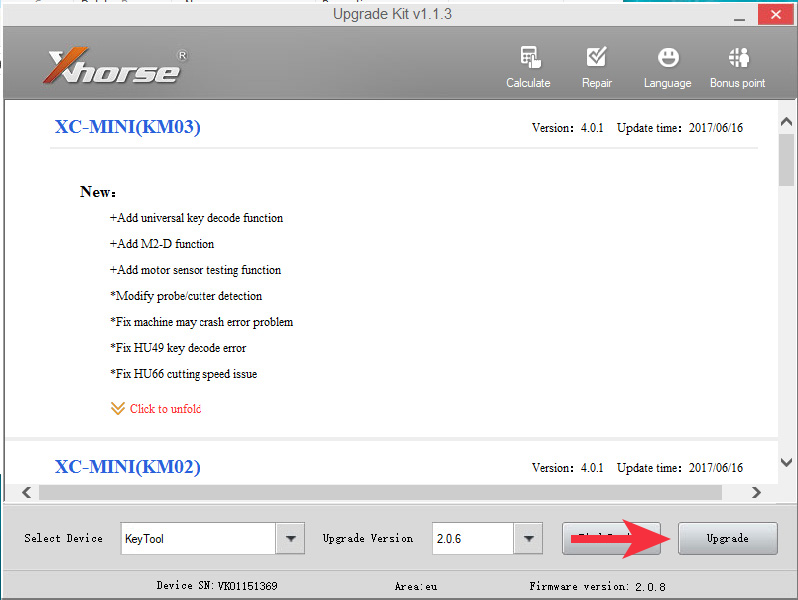
Task: Click the Xhorse logo
Action: click(x=115, y=66)
